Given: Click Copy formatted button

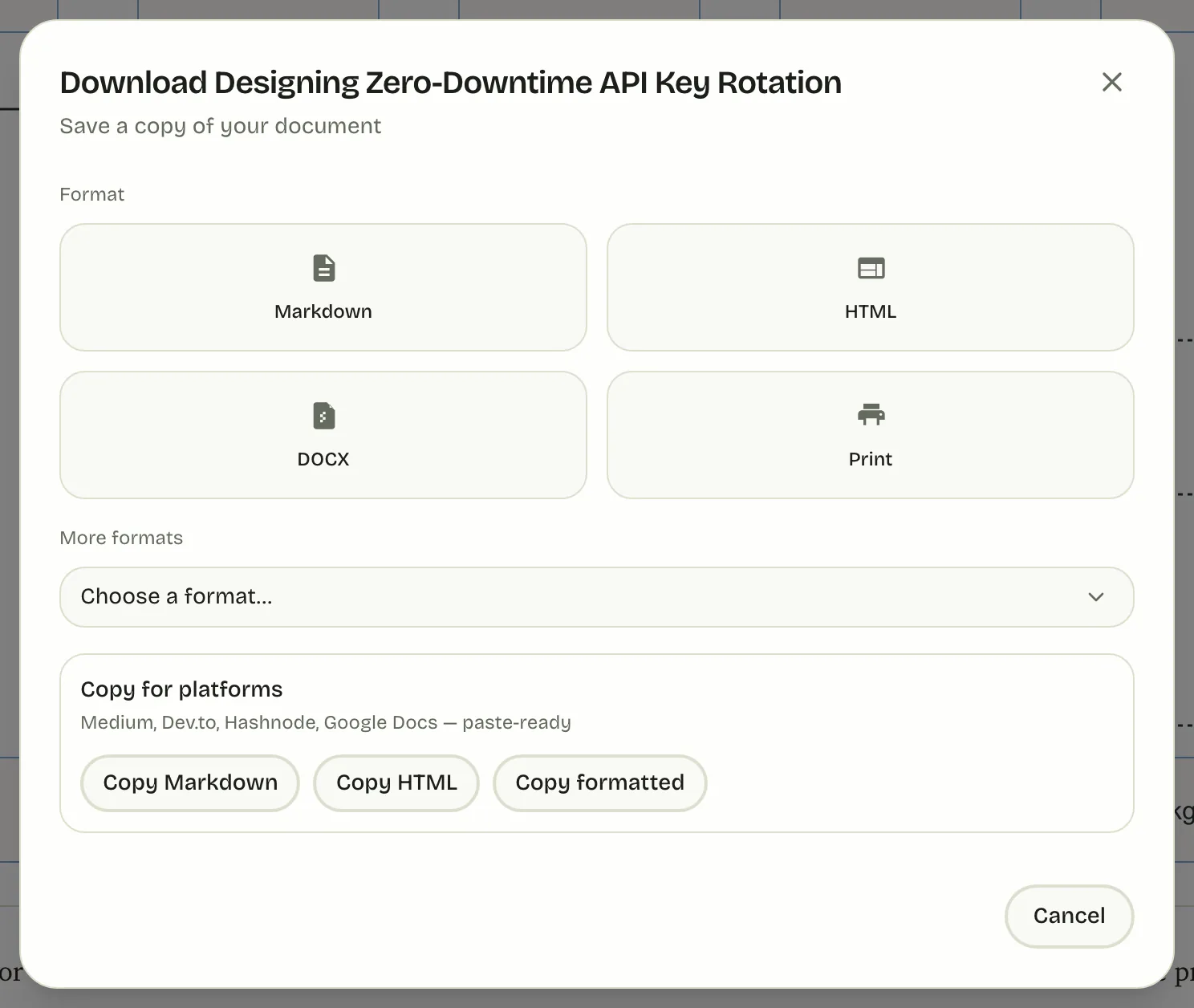Looking at the screenshot, I should [599, 782].
